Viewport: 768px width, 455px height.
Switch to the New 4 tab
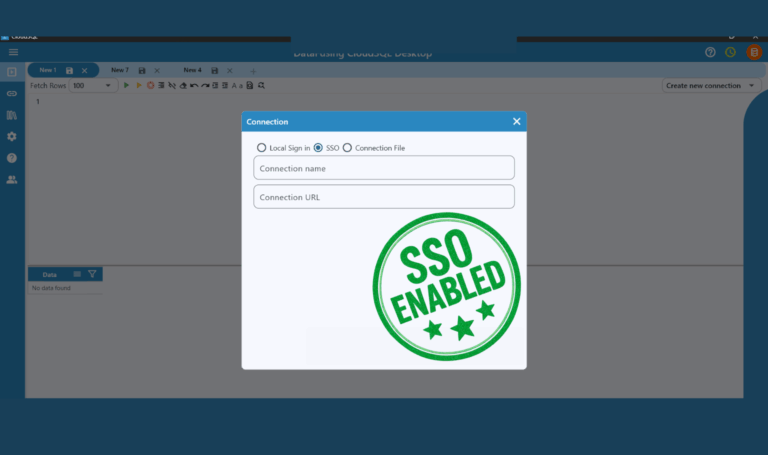point(192,70)
